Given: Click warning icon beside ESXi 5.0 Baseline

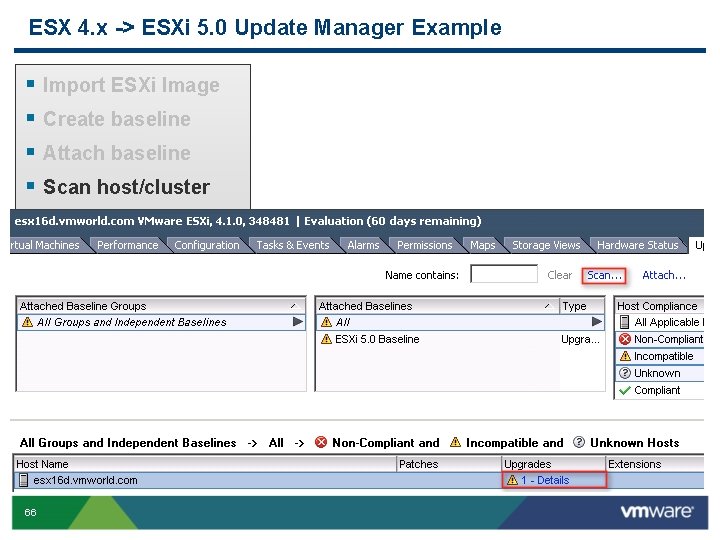Looking at the screenshot, I should click(x=326, y=339).
